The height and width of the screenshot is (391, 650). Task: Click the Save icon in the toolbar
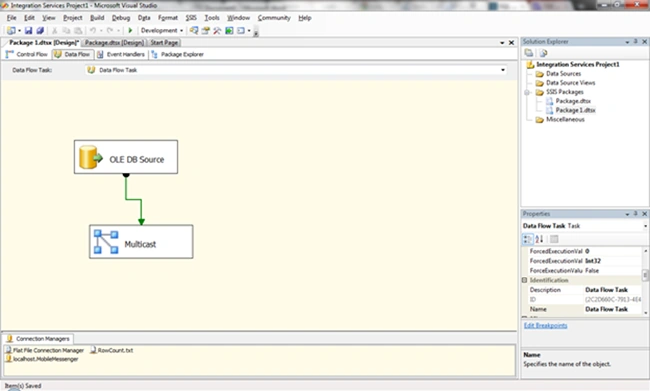click(28, 30)
